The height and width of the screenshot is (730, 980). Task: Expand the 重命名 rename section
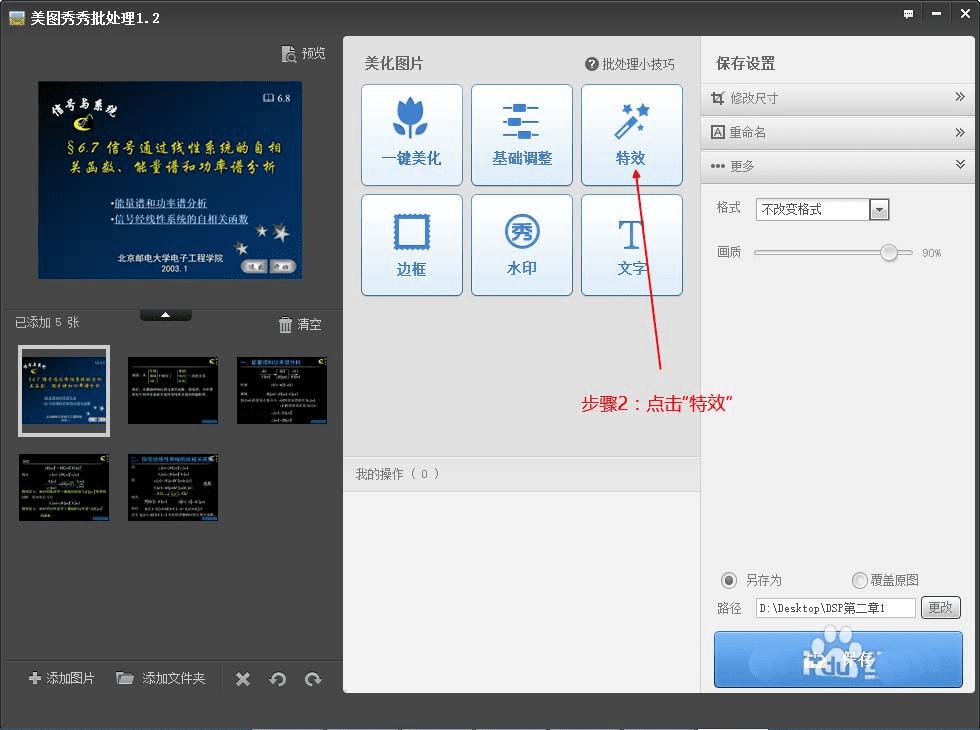click(x=838, y=132)
